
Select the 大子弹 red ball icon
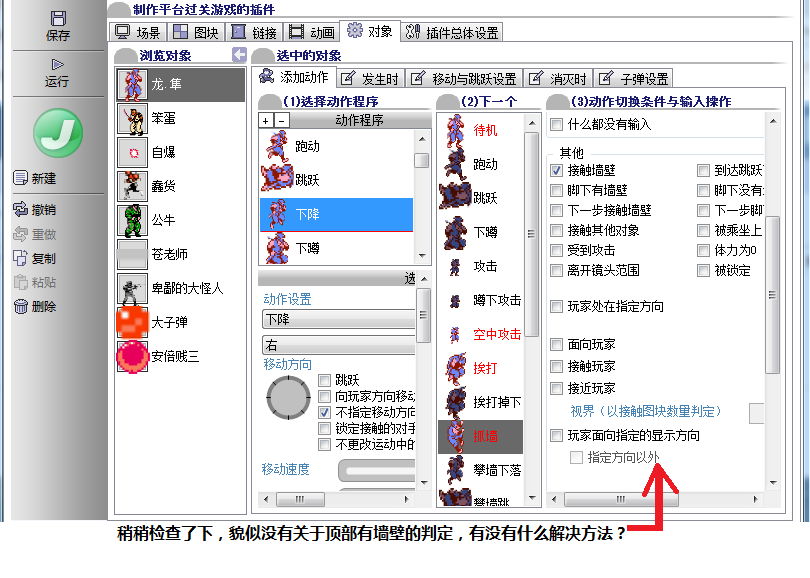point(133,323)
